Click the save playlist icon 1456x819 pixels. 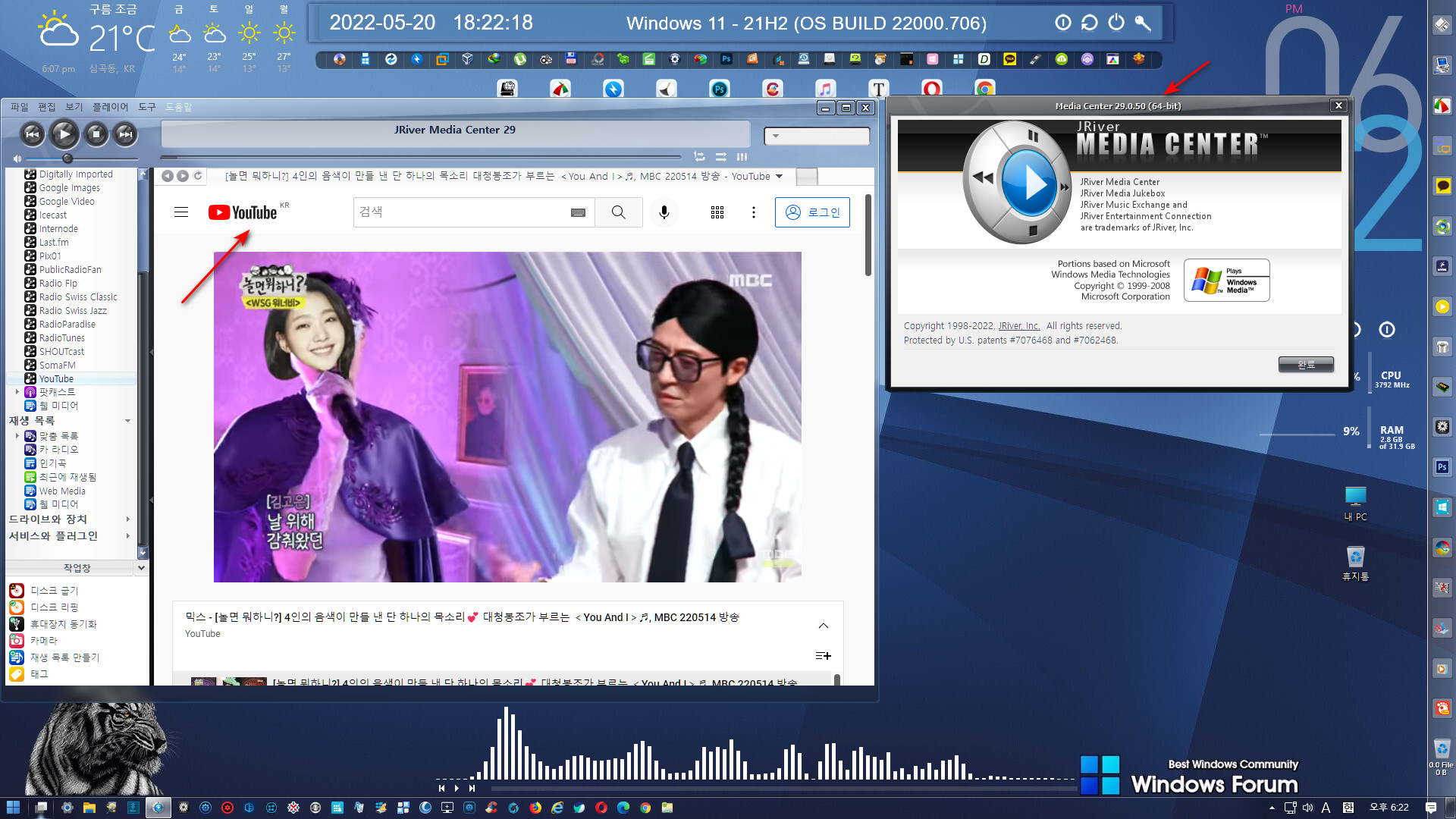pyautogui.click(x=824, y=655)
